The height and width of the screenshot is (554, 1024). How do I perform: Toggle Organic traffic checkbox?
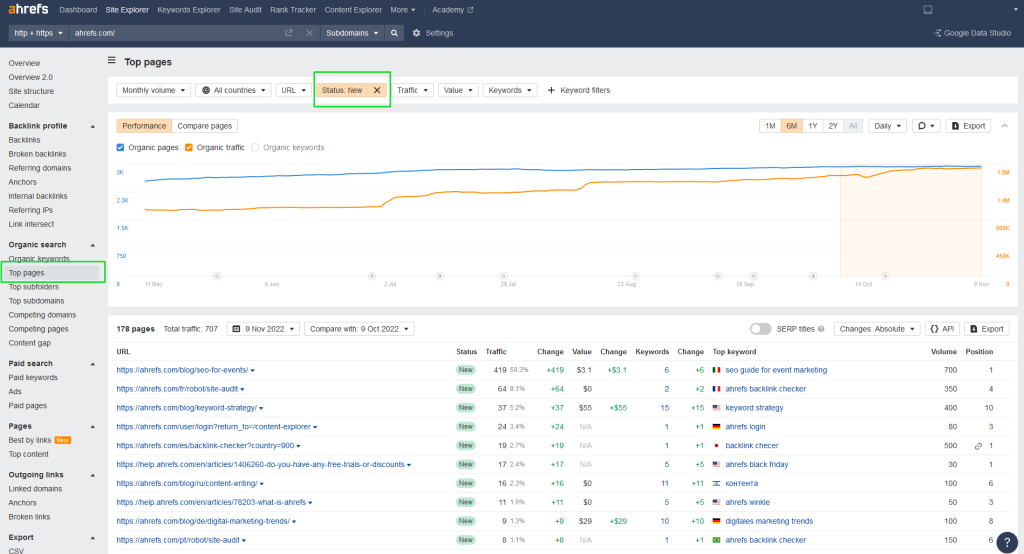(189, 148)
